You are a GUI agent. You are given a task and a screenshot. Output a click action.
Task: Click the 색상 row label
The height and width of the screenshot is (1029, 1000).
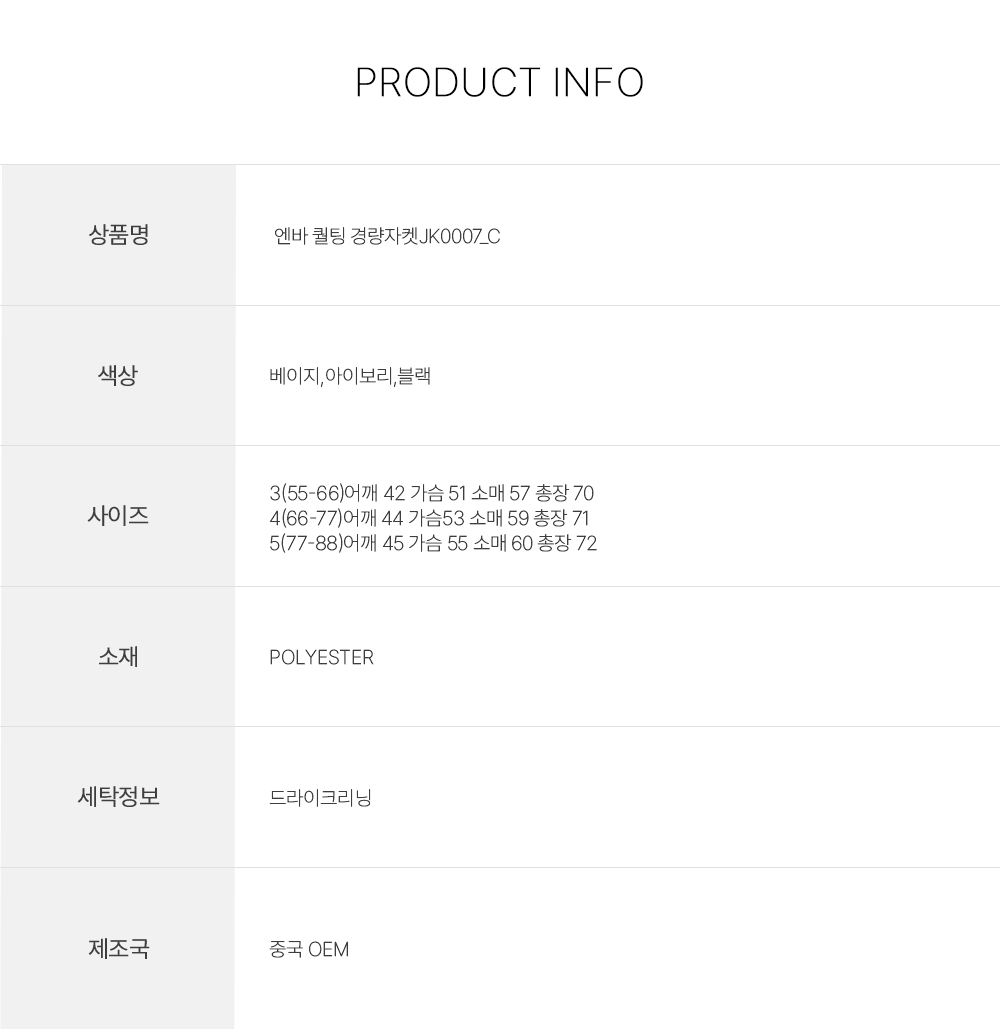tap(118, 376)
